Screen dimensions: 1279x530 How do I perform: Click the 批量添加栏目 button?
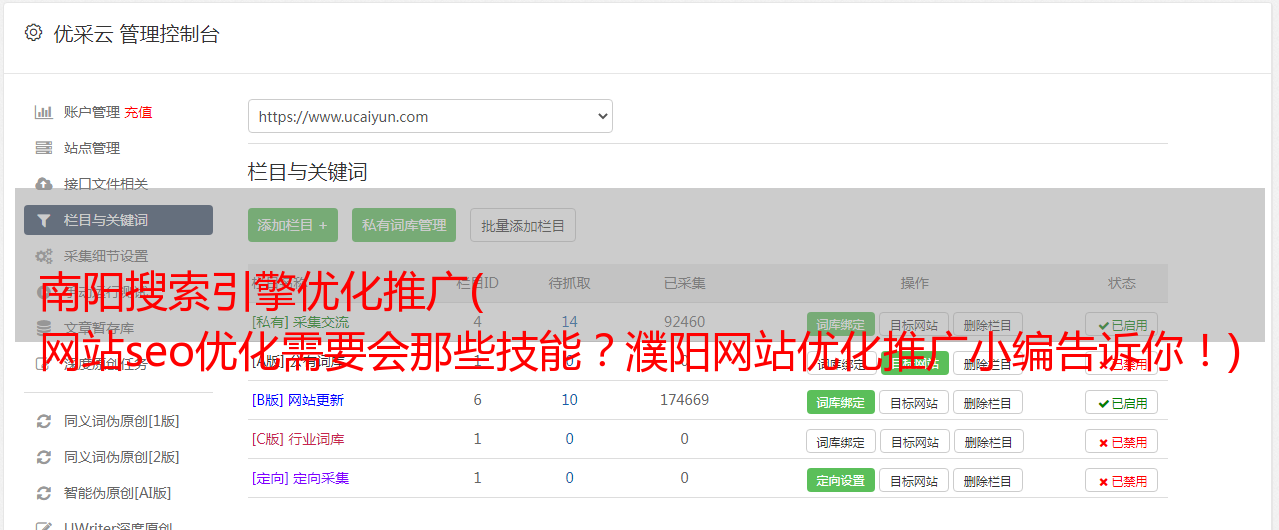(x=523, y=225)
